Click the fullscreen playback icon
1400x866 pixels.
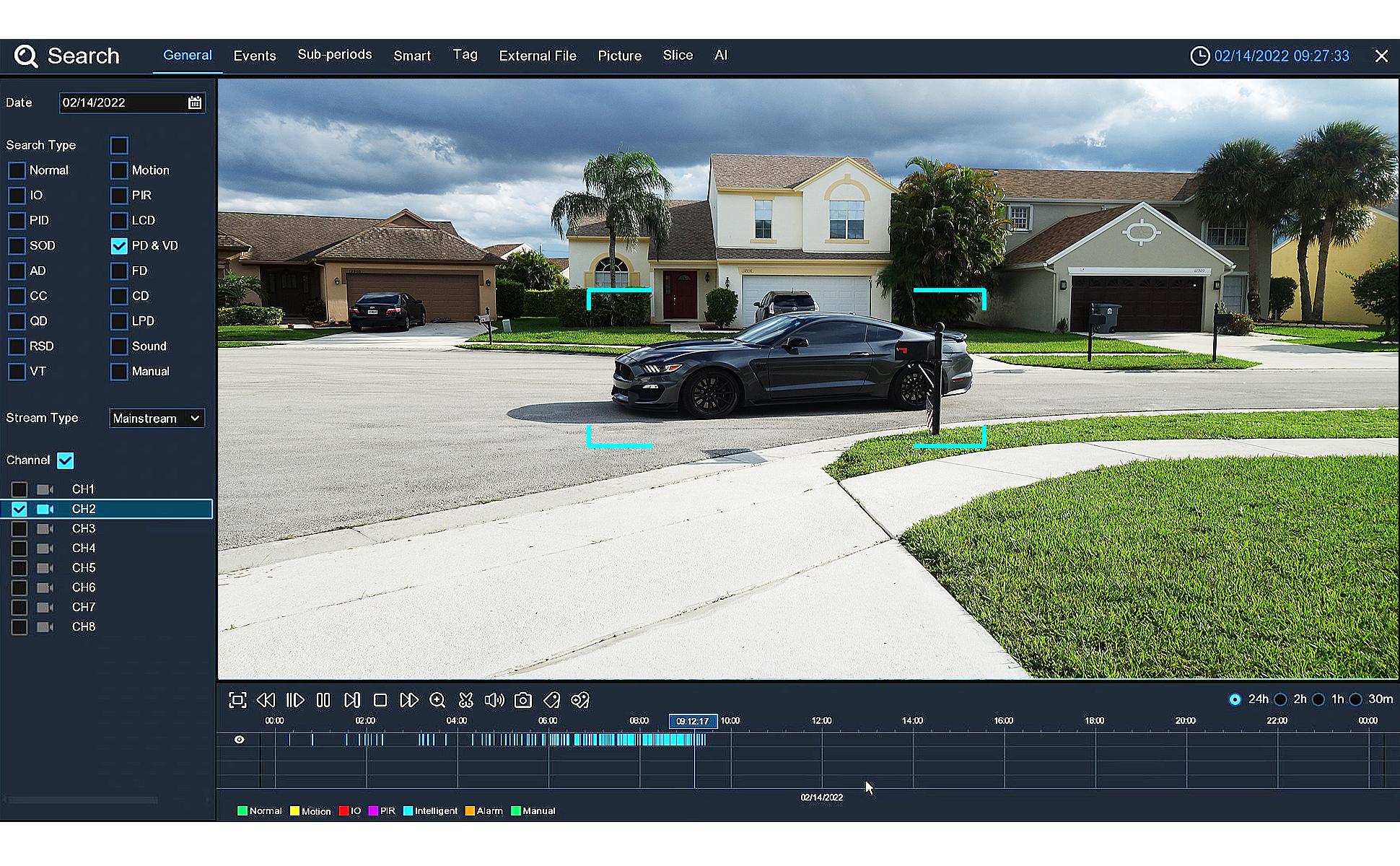pos(237,700)
